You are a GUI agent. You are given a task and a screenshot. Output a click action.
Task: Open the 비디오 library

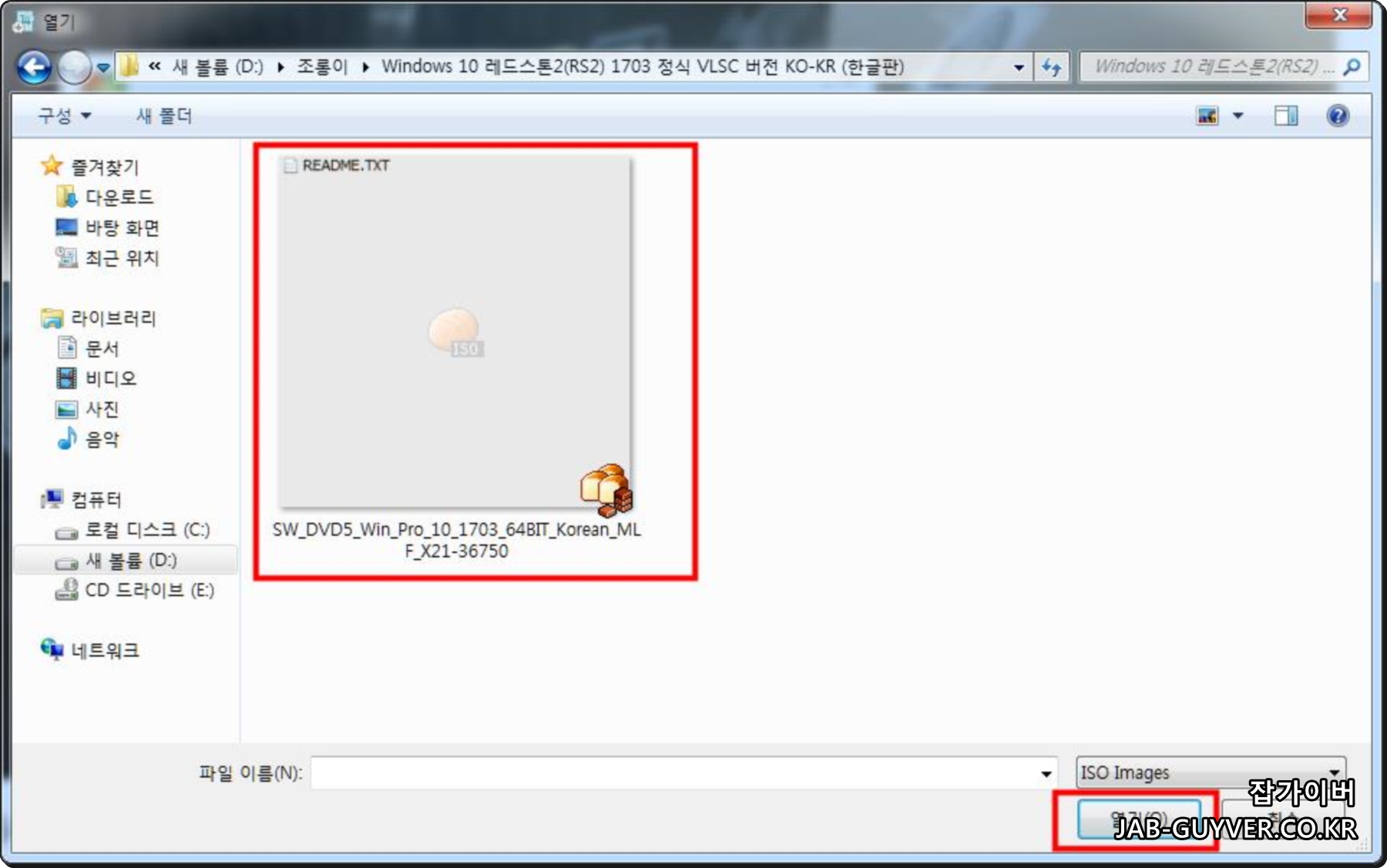point(111,379)
